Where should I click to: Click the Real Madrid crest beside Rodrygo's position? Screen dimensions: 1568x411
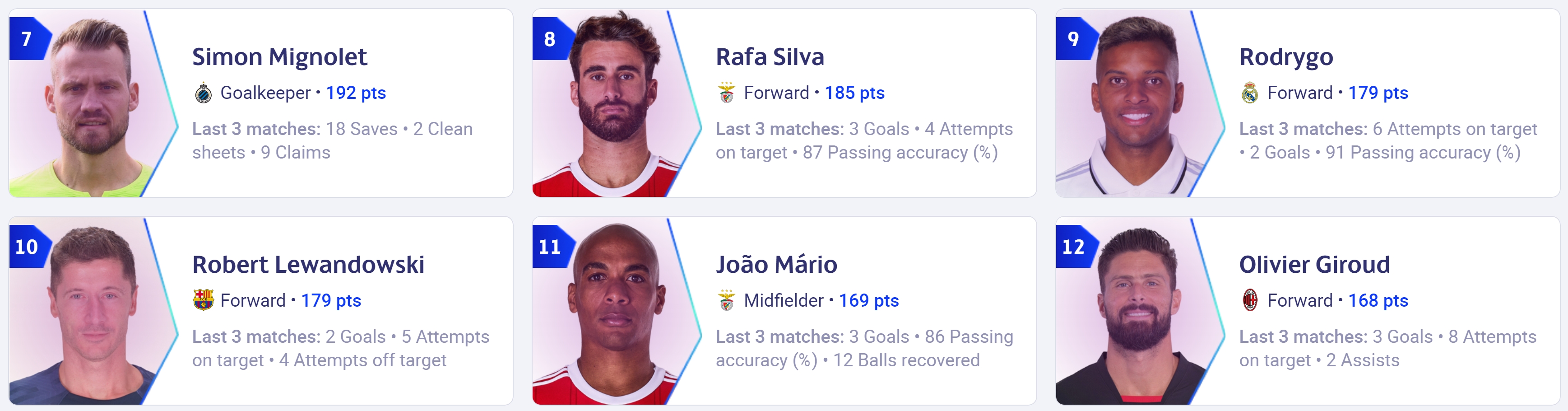point(1250,93)
